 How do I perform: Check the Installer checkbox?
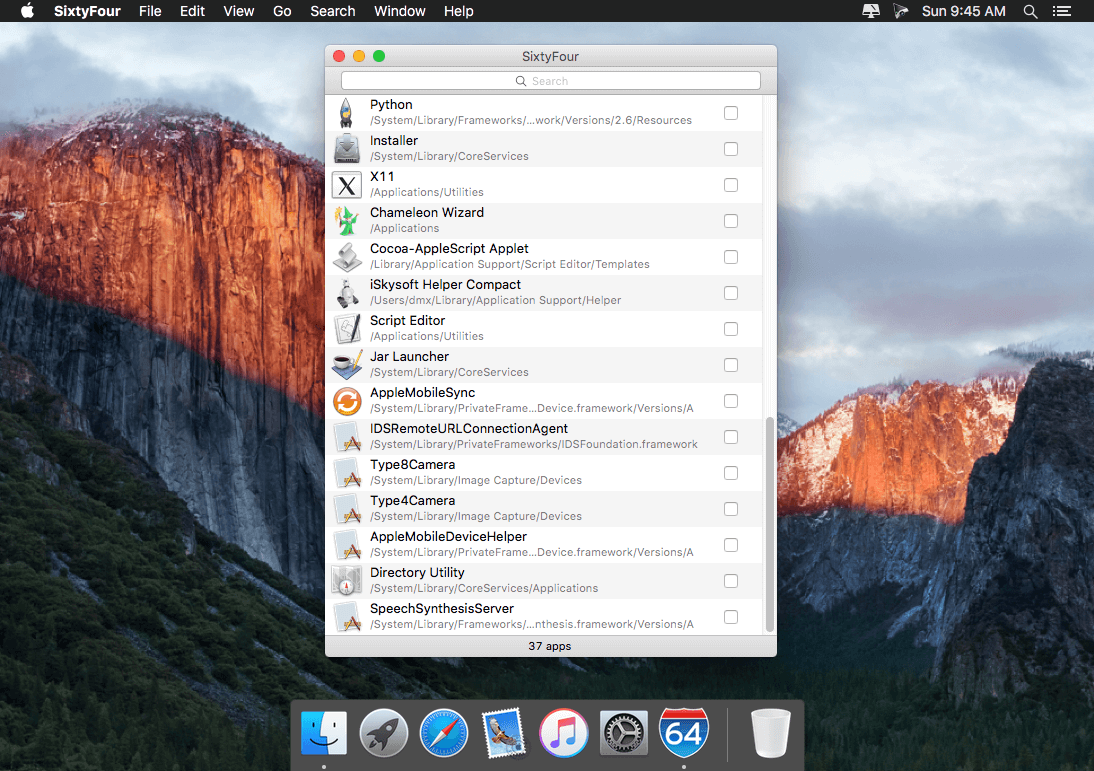(730, 149)
